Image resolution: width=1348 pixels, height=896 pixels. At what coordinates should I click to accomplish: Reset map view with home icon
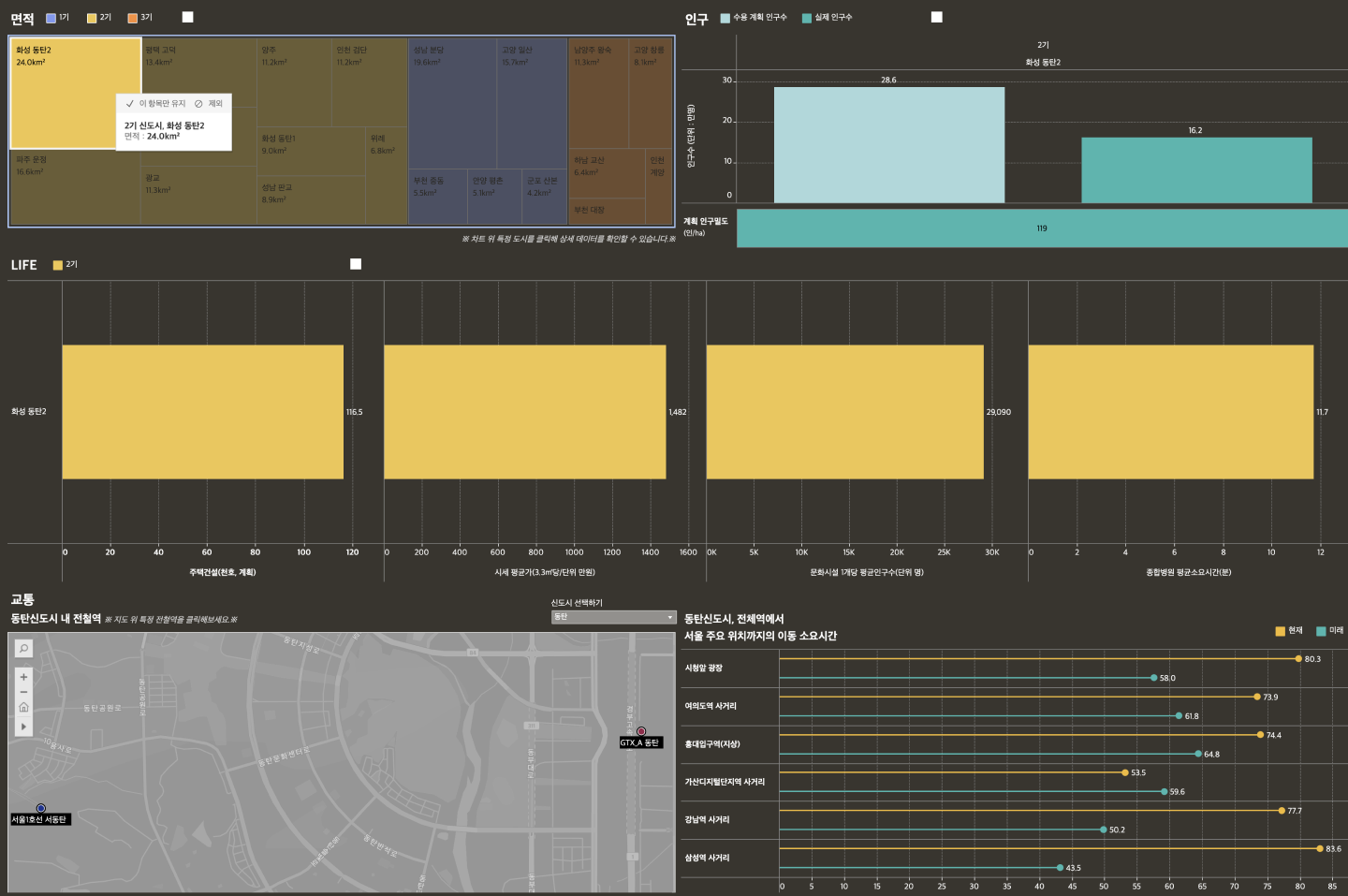(23, 708)
